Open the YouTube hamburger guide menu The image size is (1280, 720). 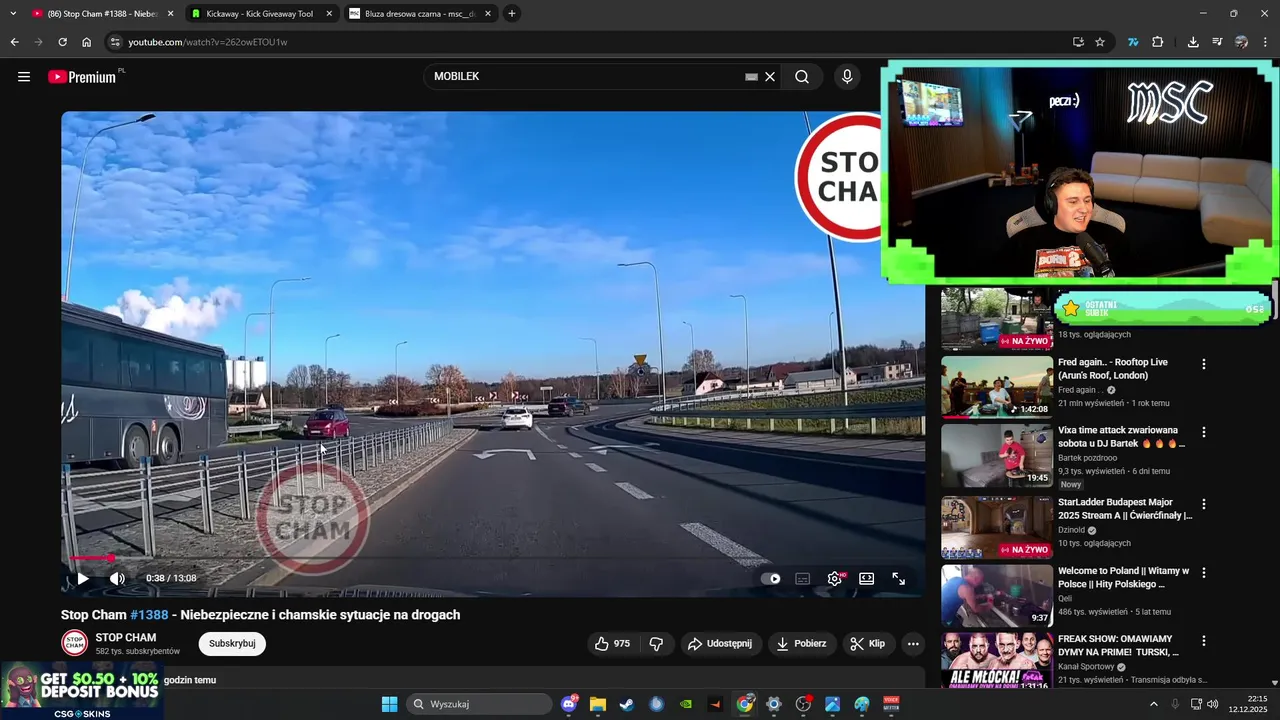tap(24, 77)
